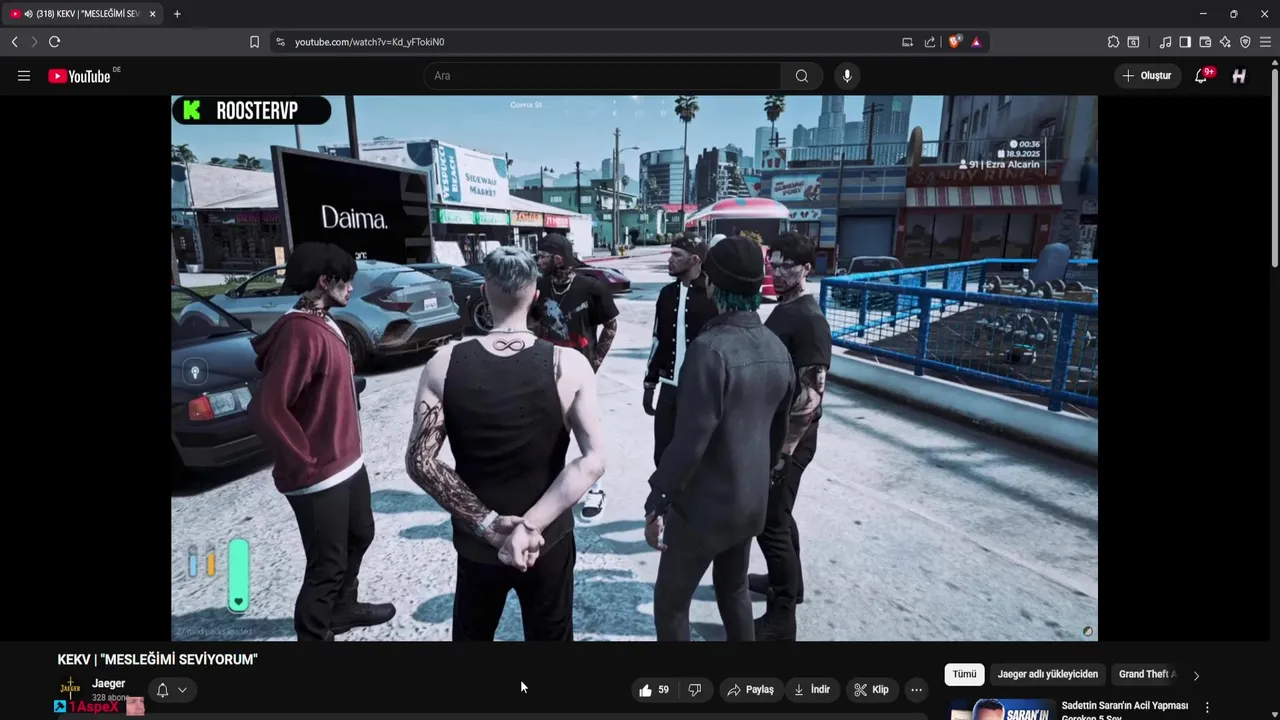Open the Sadettin Saran video thumbnail
The width and height of the screenshot is (1280, 720).
coord(1002,709)
